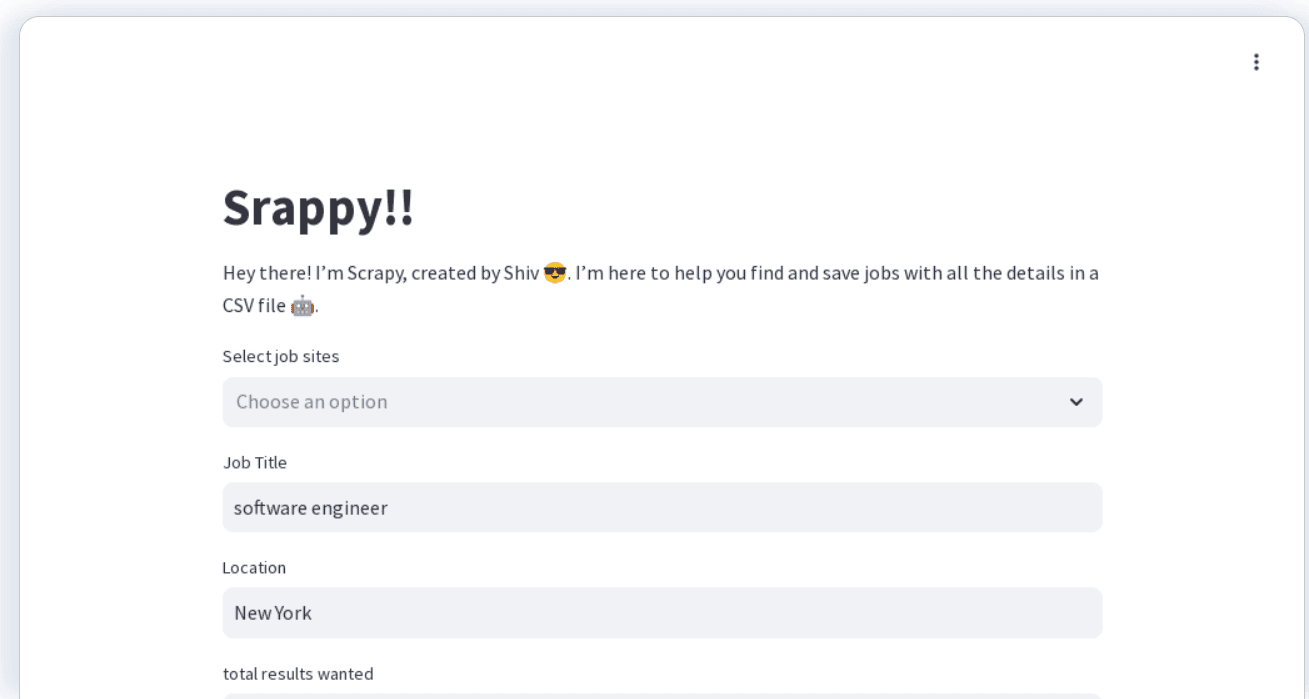Focus the Location field with New York
The height and width of the screenshot is (699, 1309).
tap(662, 613)
